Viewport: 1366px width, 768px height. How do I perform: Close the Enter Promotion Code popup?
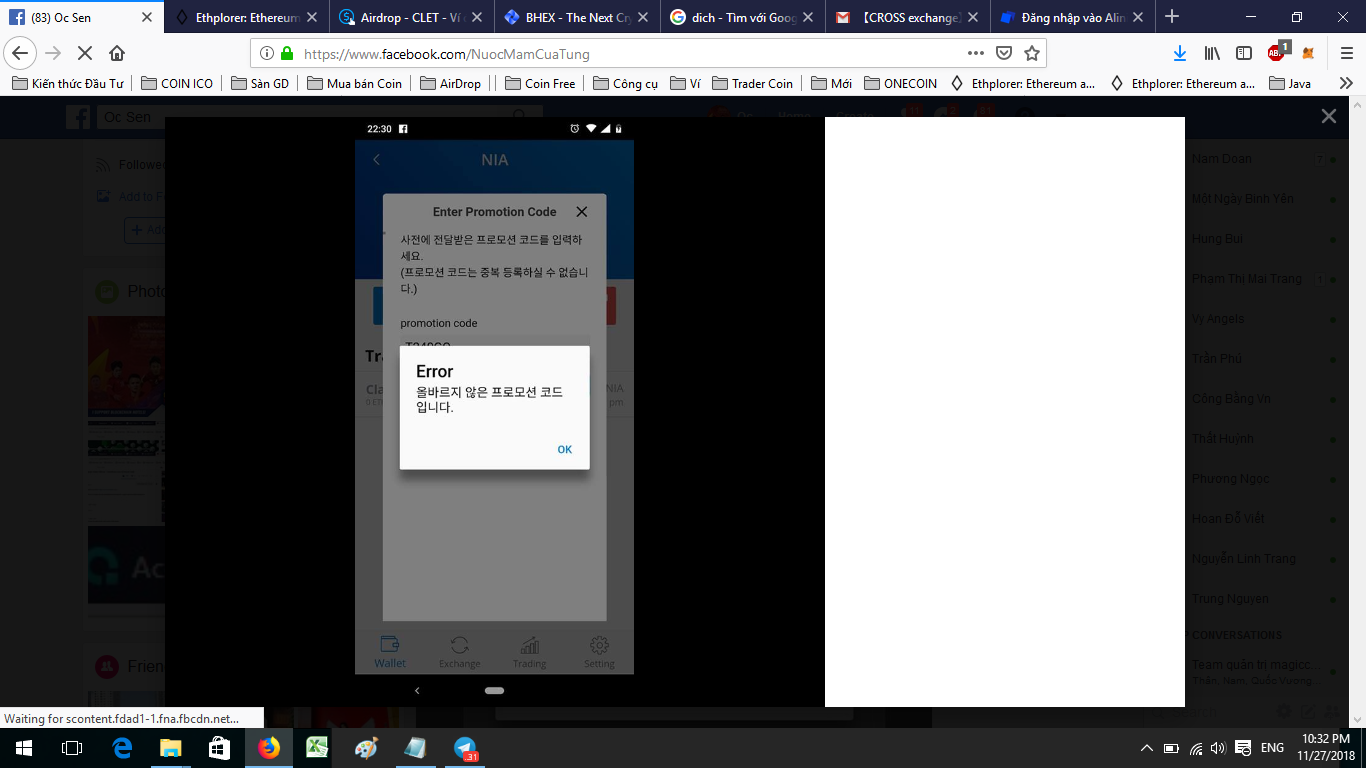tap(582, 212)
